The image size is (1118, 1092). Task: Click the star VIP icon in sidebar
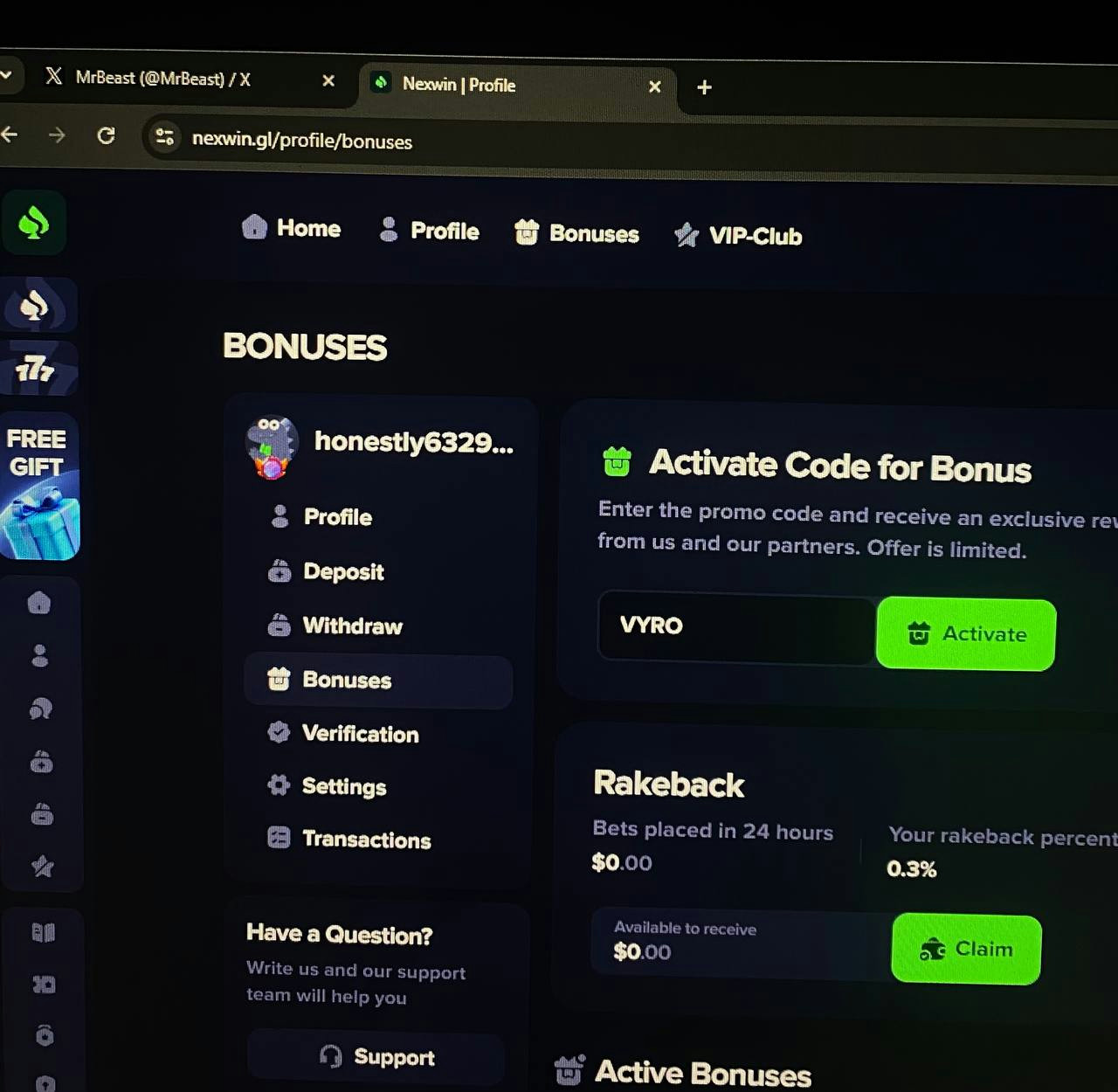pos(42,867)
